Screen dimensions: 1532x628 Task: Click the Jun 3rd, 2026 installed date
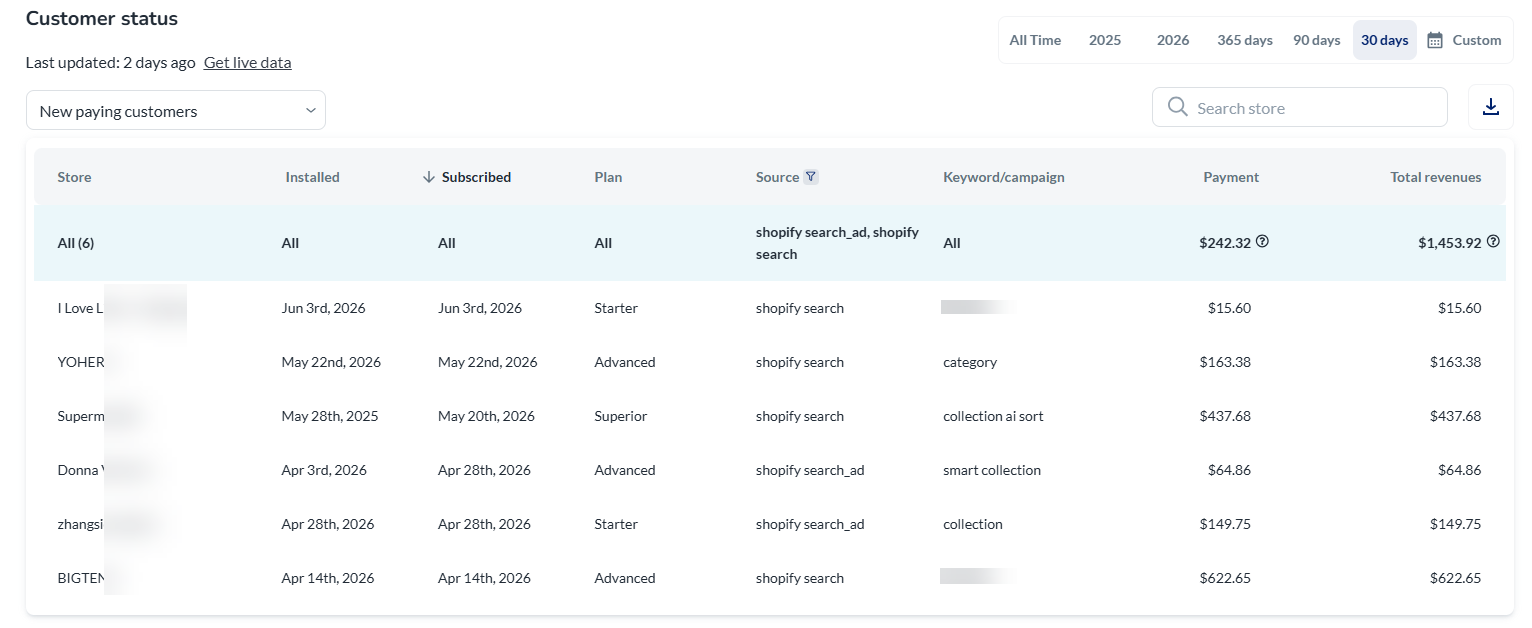point(324,308)
